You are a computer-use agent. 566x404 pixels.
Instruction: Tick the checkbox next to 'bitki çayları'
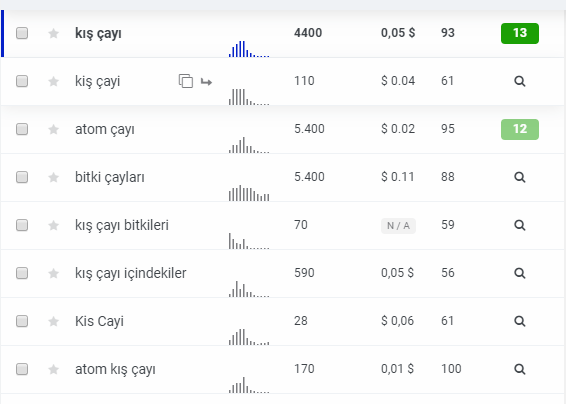tap(22, 177)
